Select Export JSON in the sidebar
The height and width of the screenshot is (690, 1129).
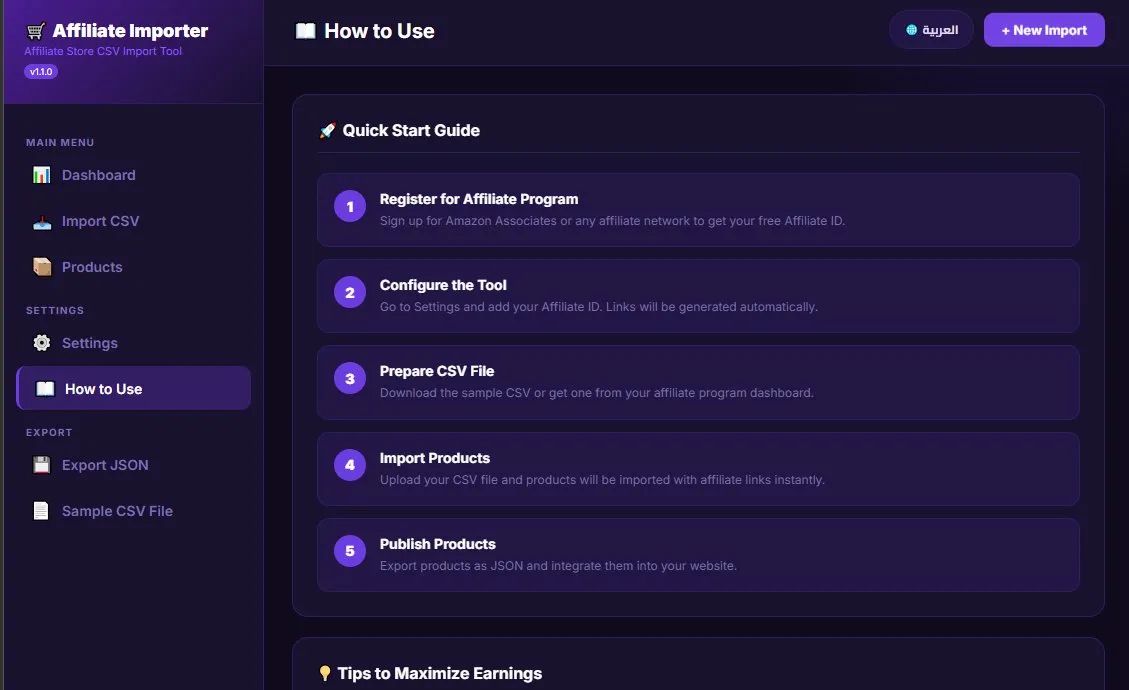105,465
